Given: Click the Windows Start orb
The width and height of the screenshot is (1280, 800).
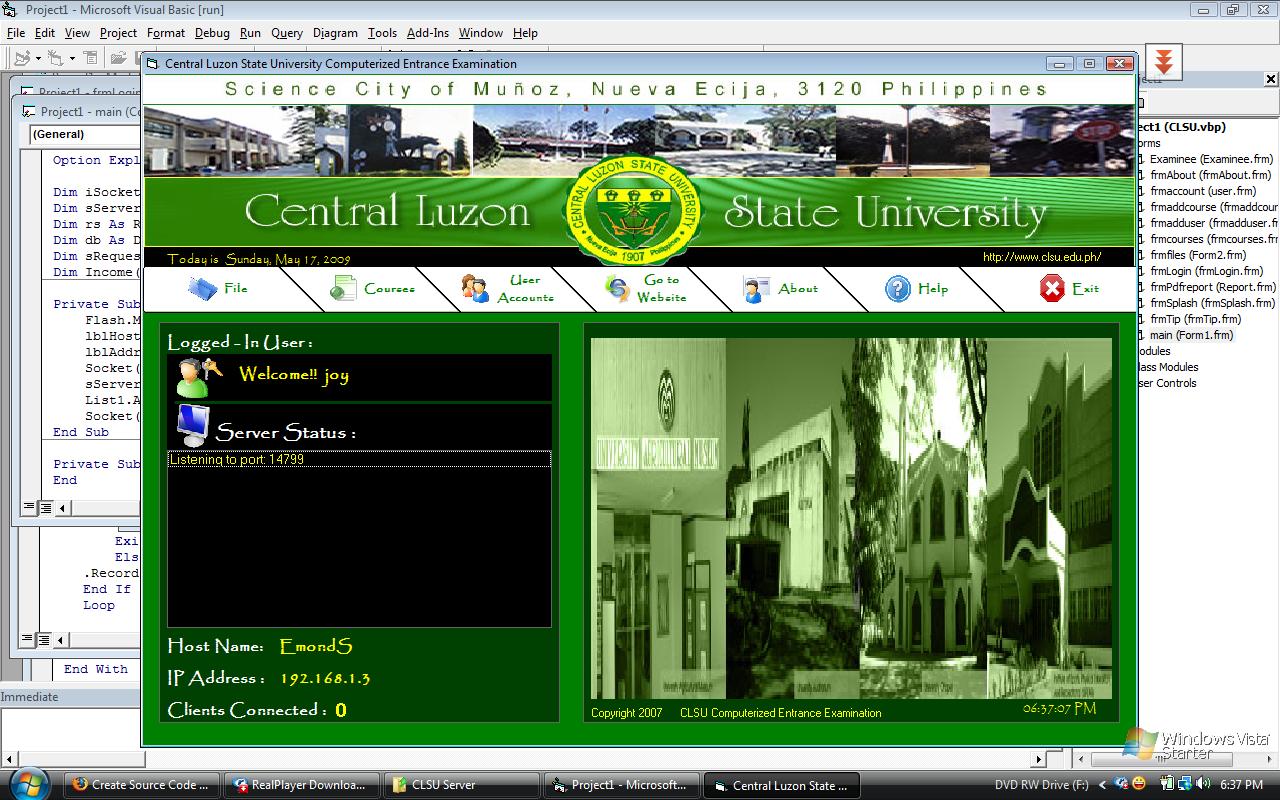Looking at the screenshot, I should coord(30,783).
